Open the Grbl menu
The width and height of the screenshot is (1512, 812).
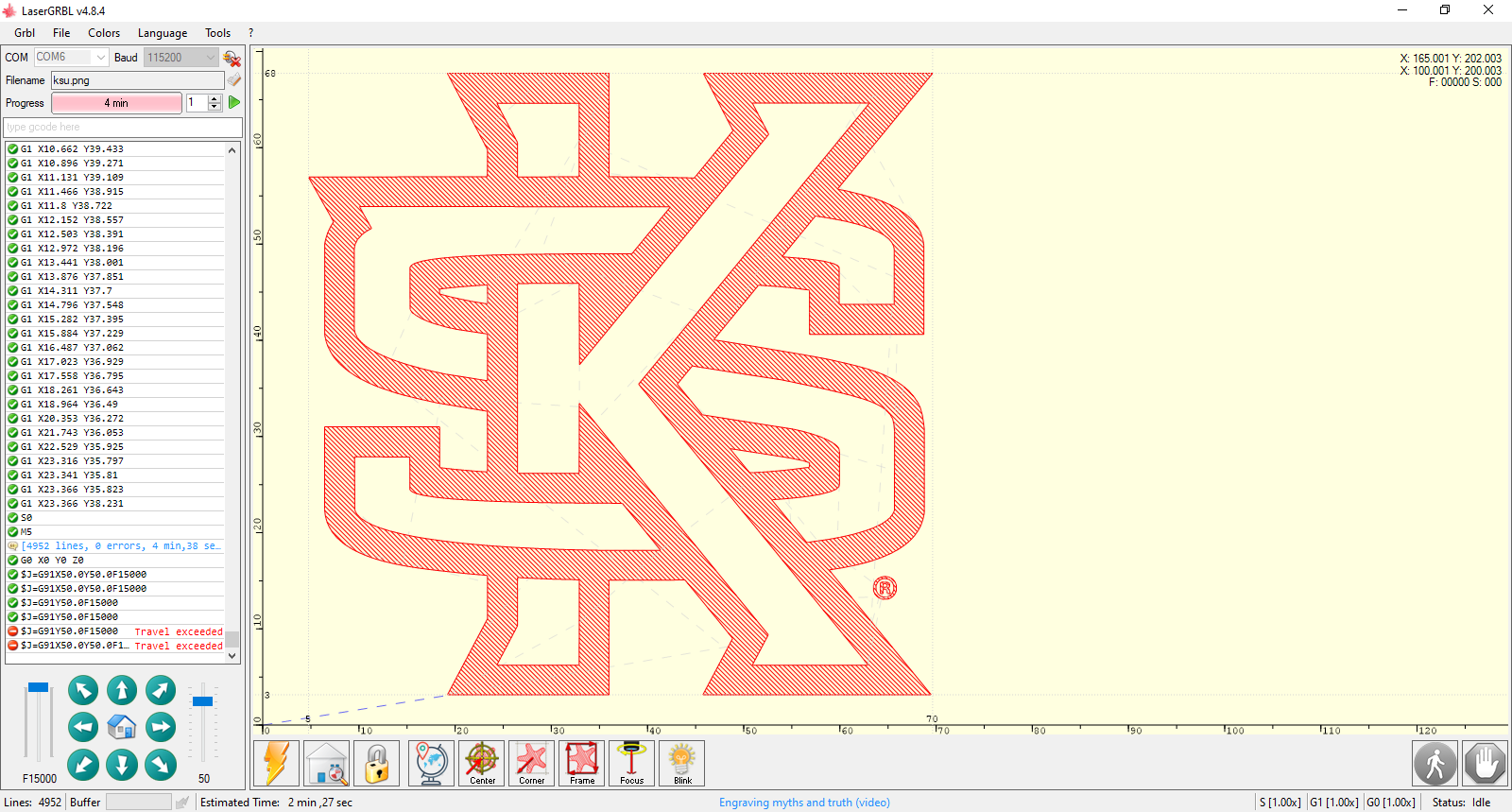[25, 33]
